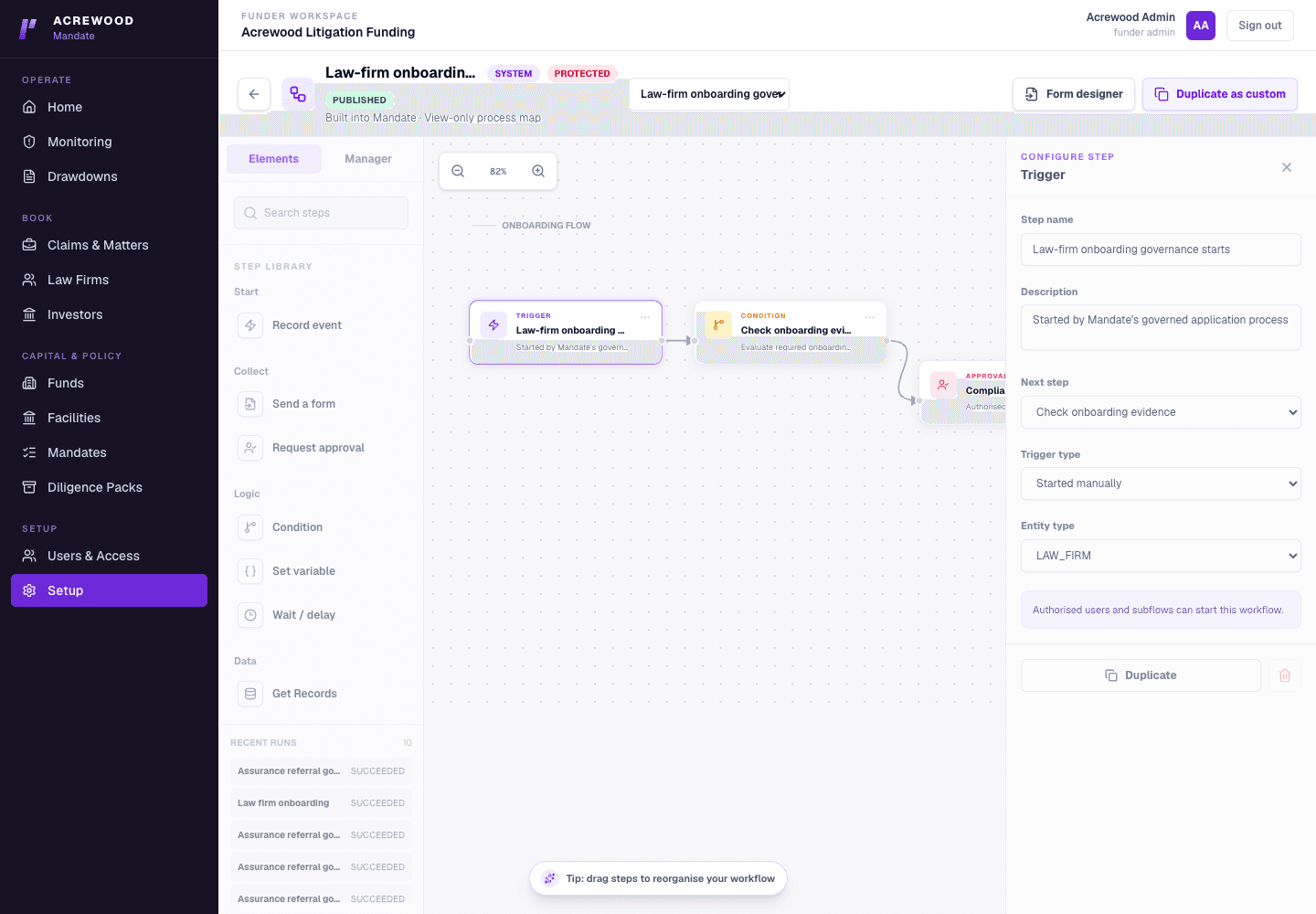Click the Request approval person icon
1316x914 pixels.
pyautogui.click(x=250, y=448)
